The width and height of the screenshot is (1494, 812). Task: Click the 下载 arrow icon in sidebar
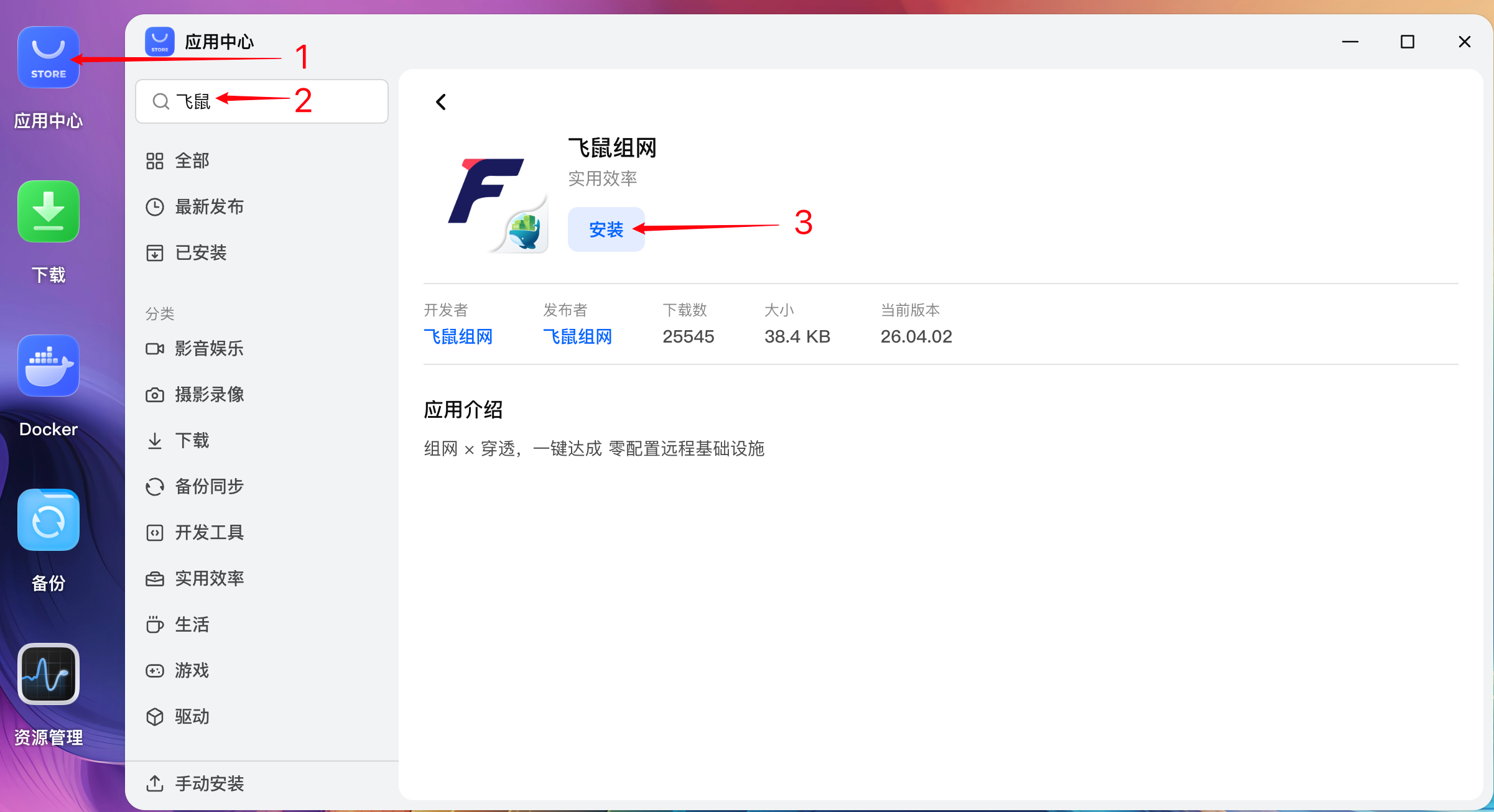[155, 441]
